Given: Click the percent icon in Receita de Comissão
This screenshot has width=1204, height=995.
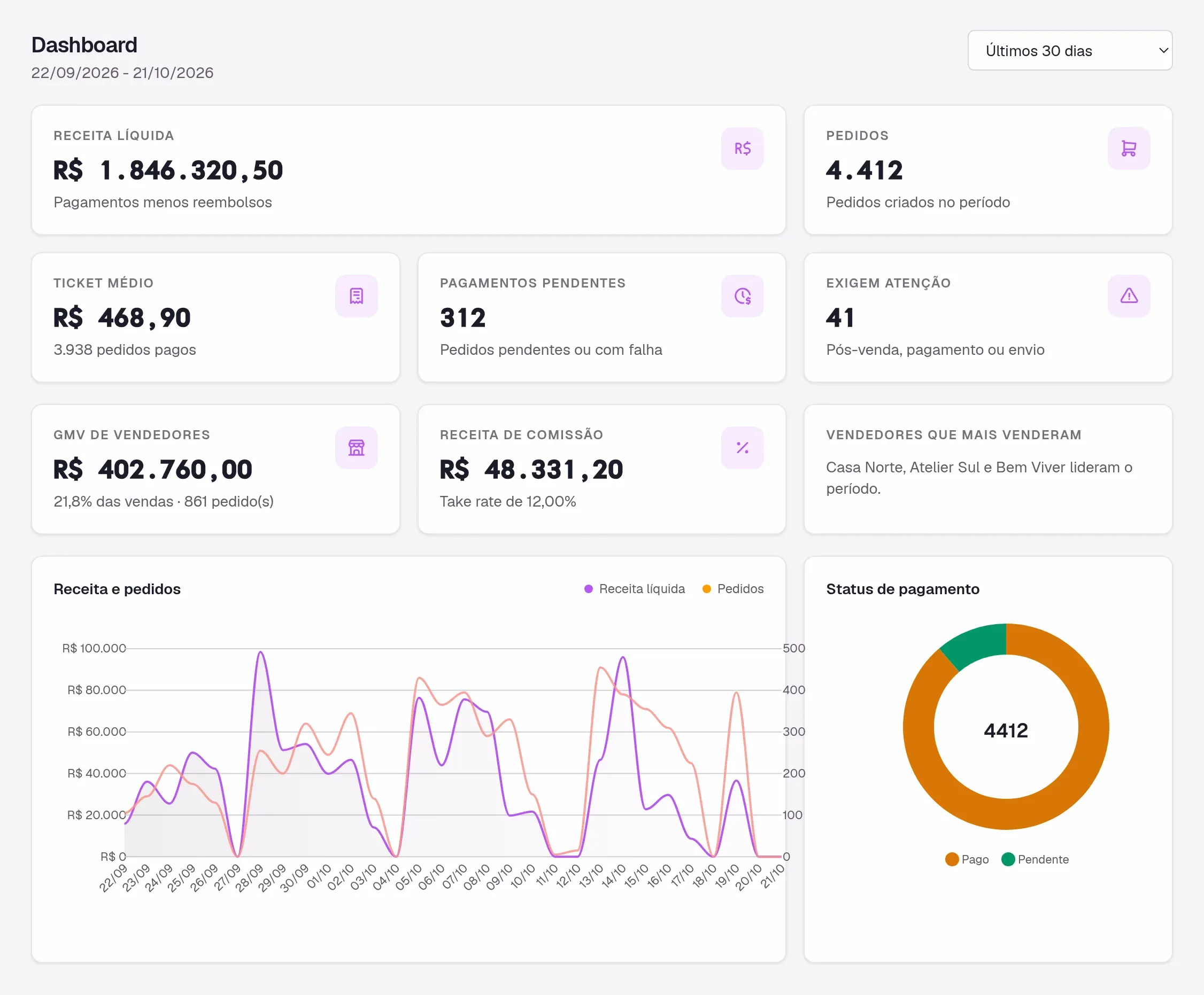Looking at the screenshot, I should 743,448.
